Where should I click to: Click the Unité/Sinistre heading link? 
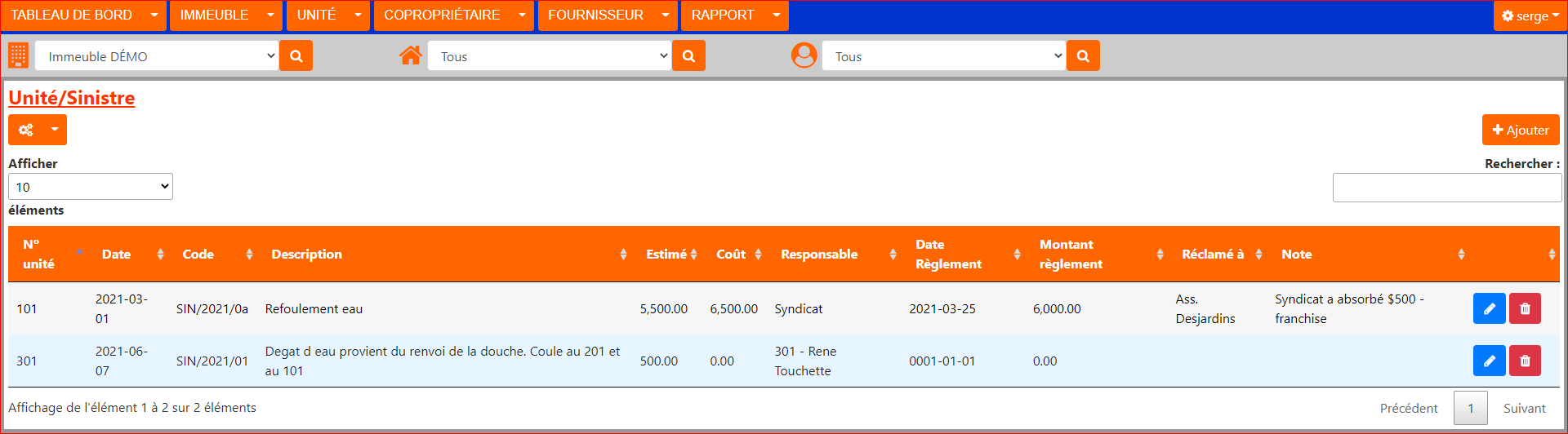tap(72, 98)
